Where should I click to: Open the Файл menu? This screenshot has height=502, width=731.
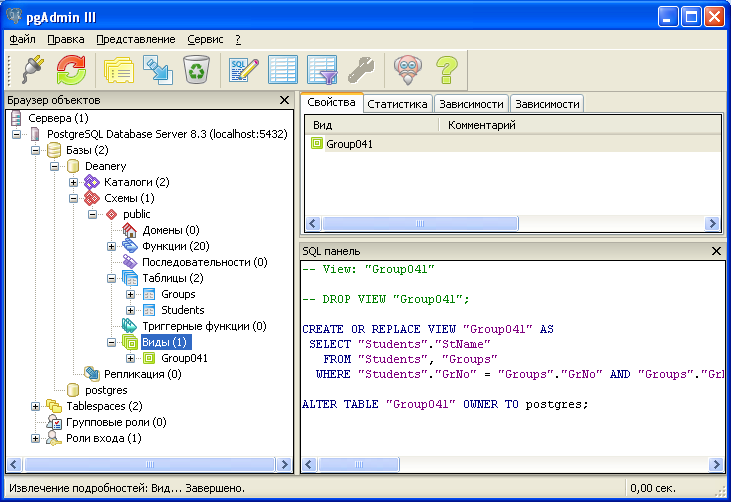pos(22,39)
